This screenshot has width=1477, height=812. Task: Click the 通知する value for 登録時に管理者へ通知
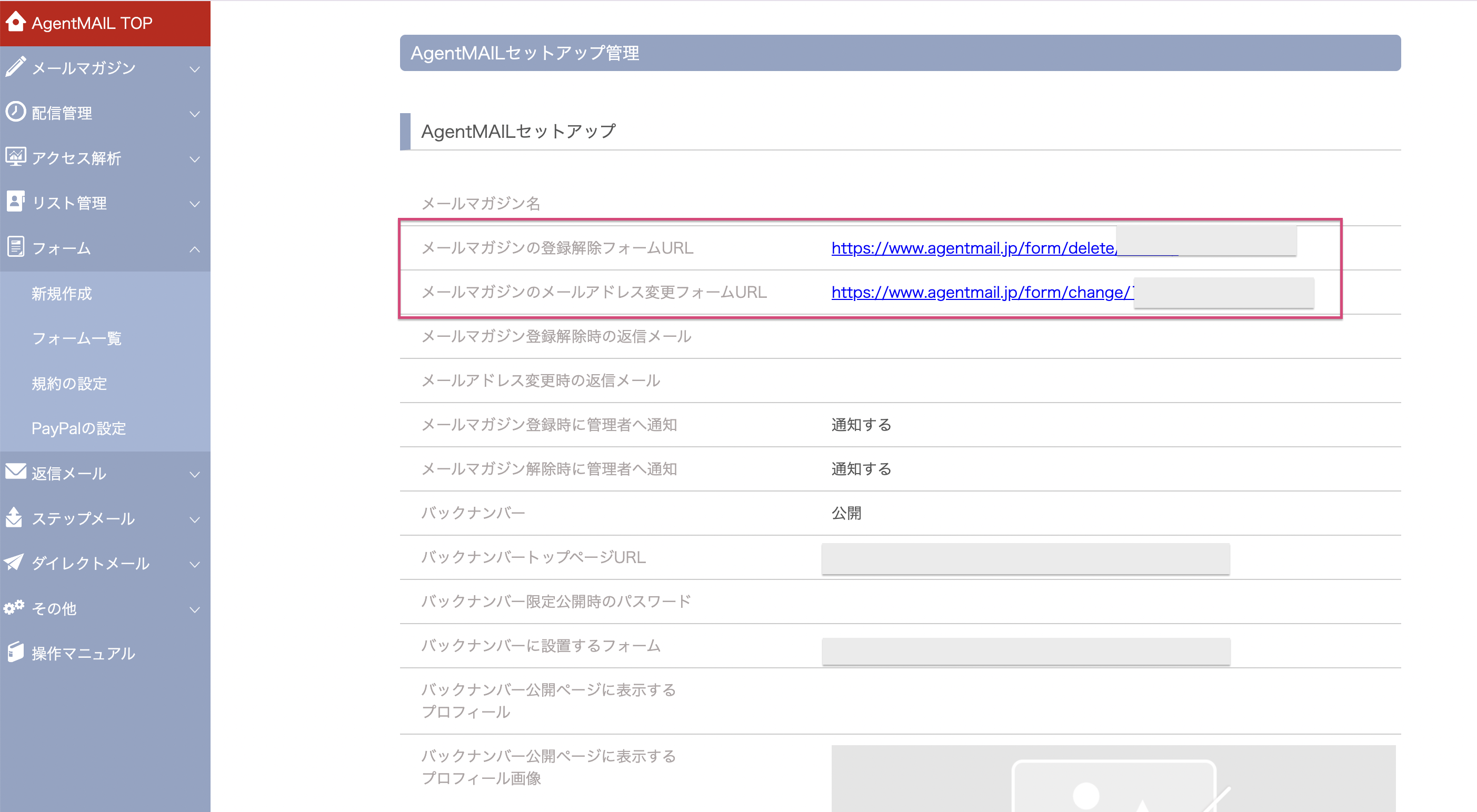coord(861,425)
